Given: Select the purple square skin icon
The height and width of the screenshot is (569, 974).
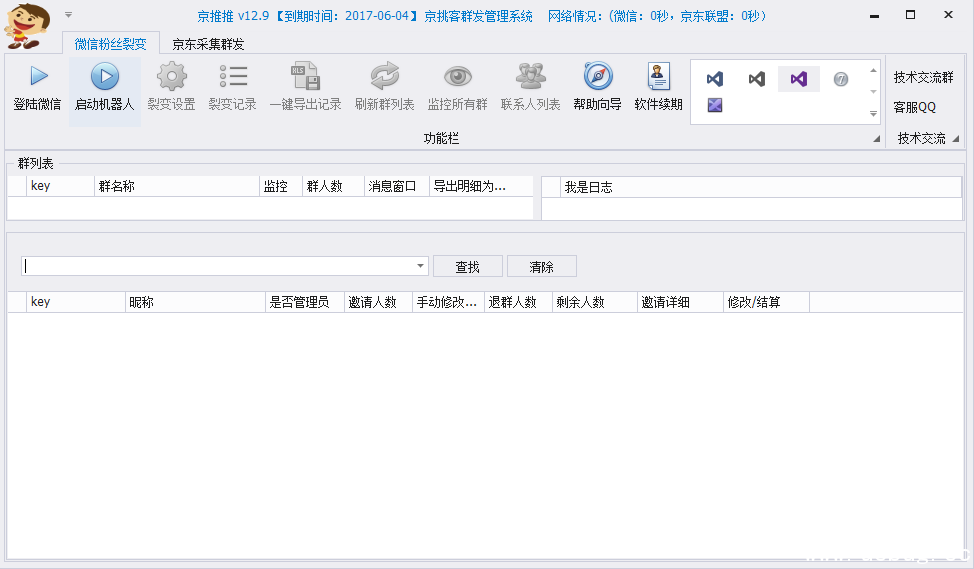Looking at the screenshot, I should pos(715,105).
